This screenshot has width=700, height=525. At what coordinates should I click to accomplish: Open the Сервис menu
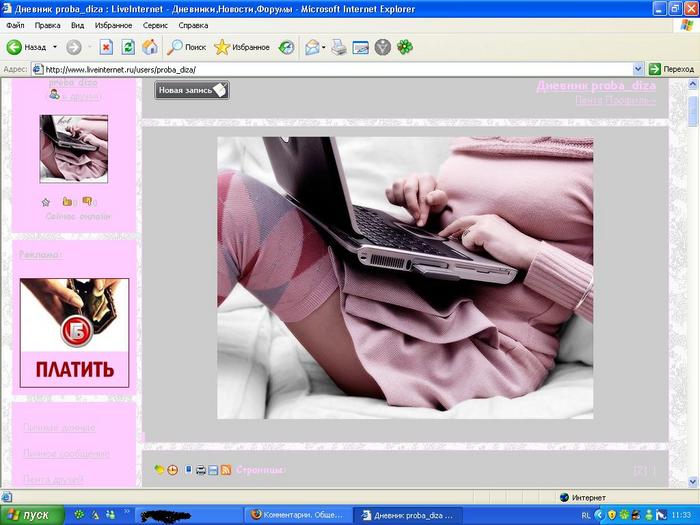coord(155,25)
